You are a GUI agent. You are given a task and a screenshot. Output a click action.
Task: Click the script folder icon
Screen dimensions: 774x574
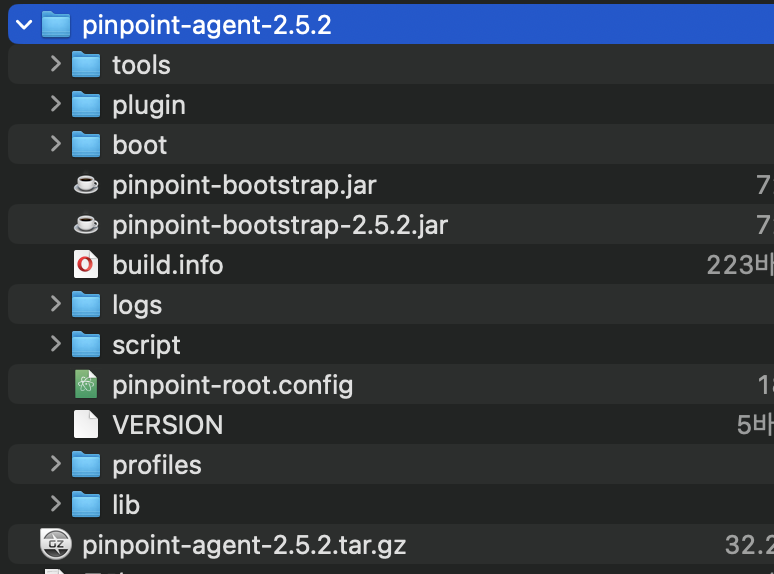pos(86,344)
